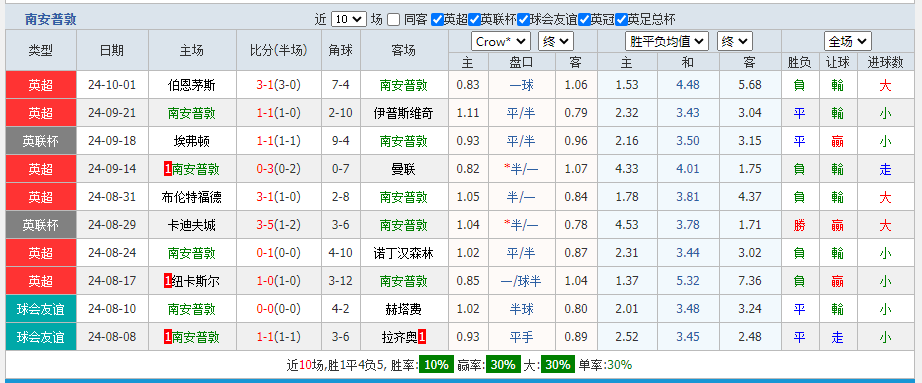Click the 日期 column header

click(112, 51)
